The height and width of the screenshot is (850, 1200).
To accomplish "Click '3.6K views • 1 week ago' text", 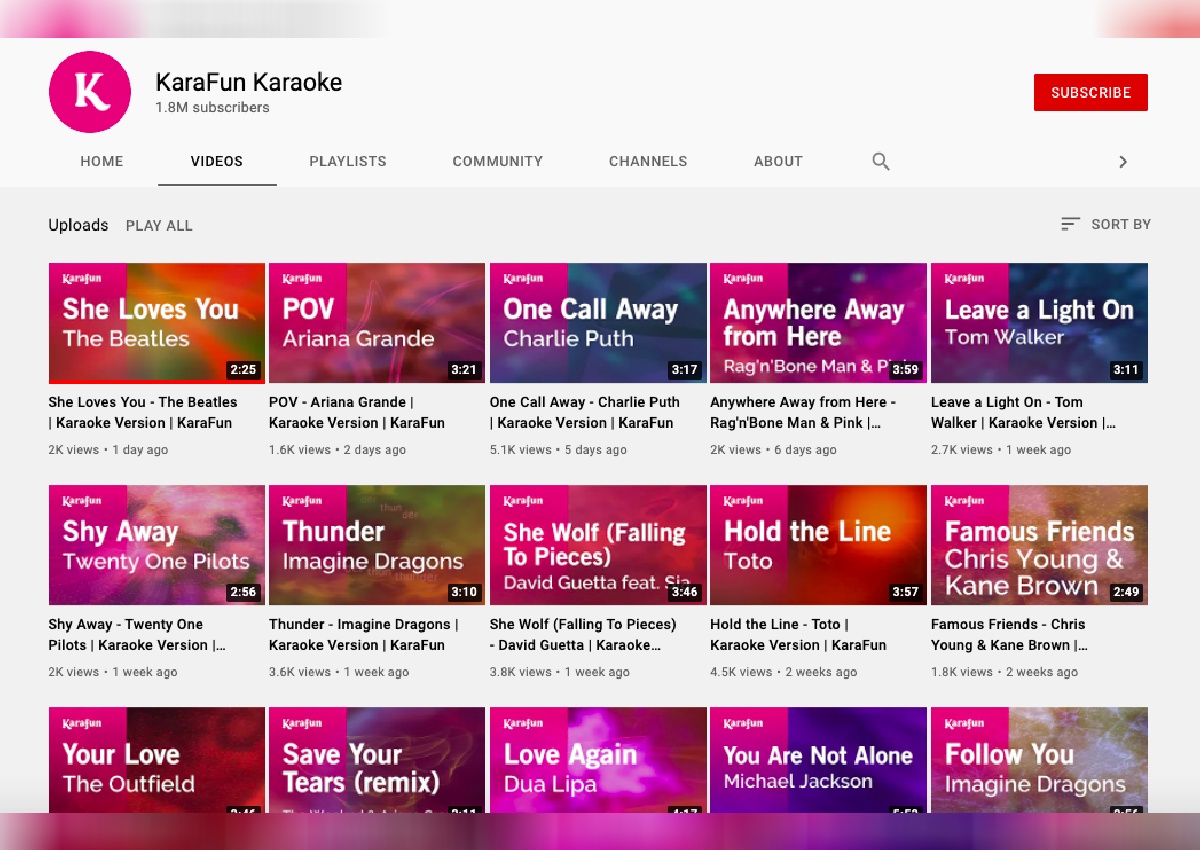I will tap(339, 672).
